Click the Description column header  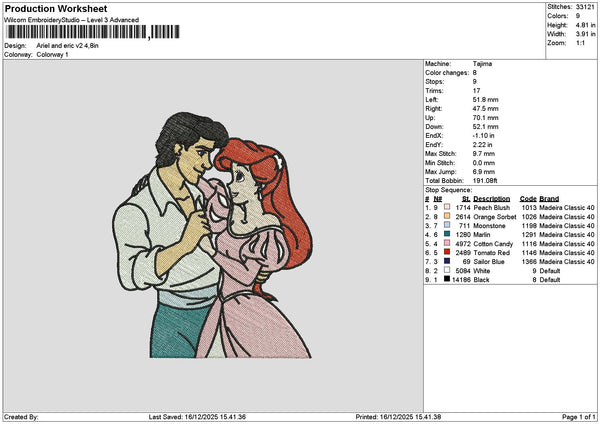[x=491, y=199]
